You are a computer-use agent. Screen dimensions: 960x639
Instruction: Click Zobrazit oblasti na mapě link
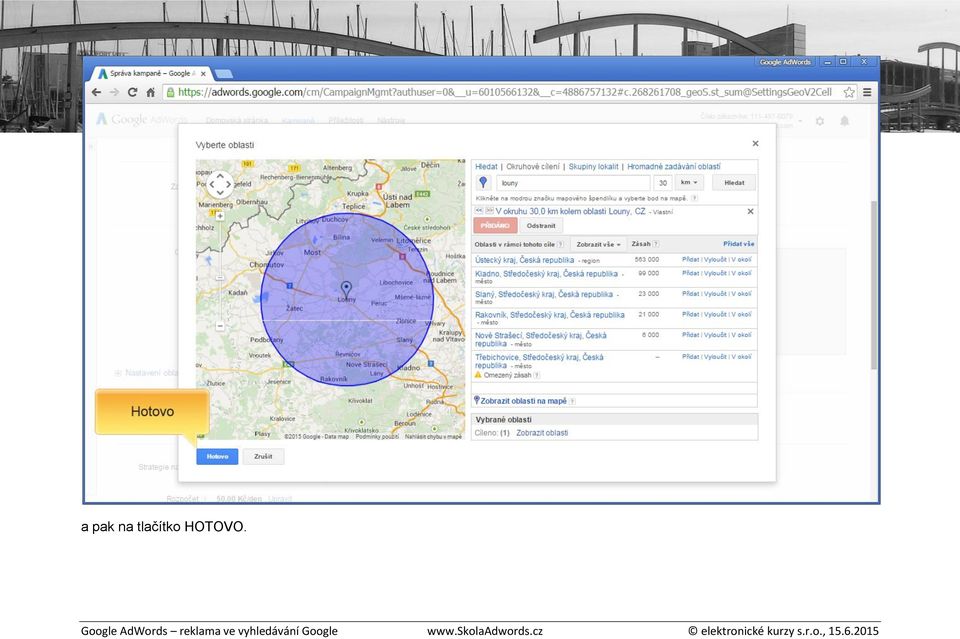(x=523, y=401)
